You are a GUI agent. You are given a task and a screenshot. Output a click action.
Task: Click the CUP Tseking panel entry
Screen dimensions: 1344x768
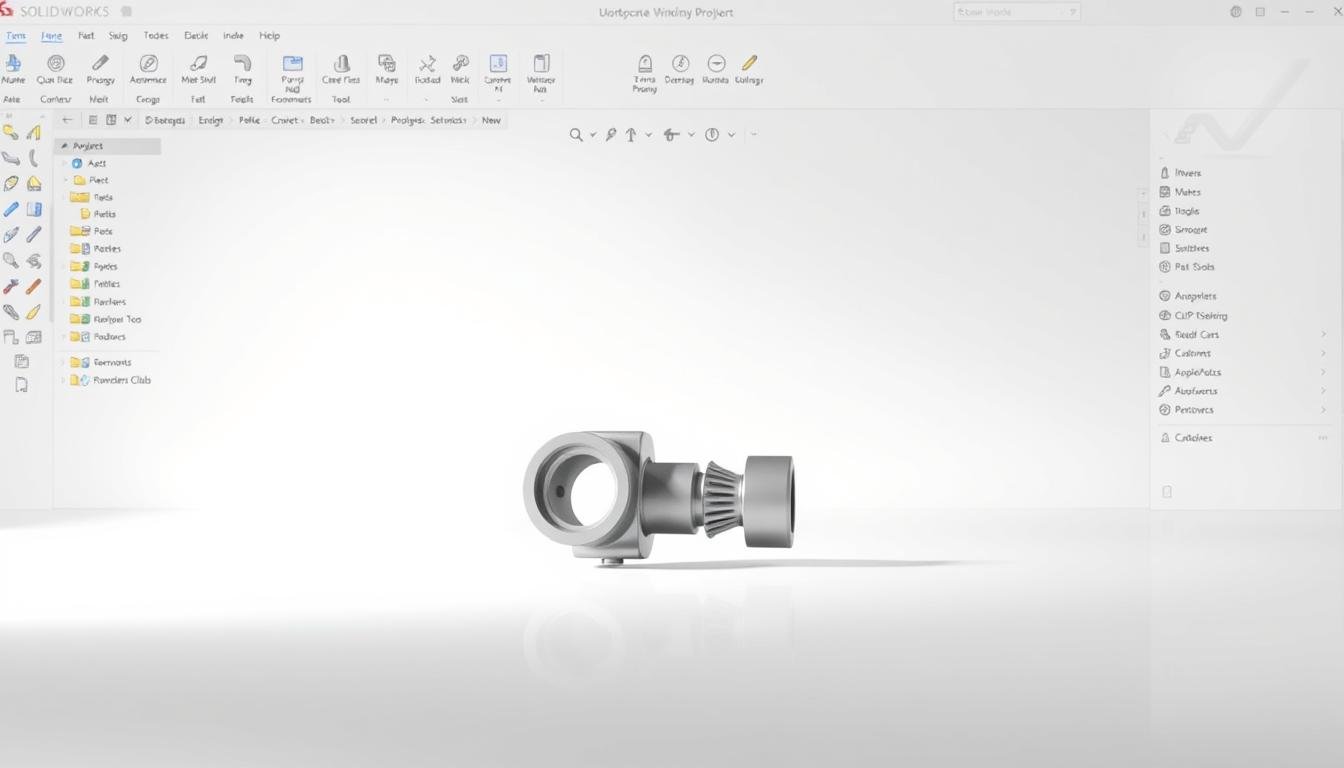click(1200, 316)
